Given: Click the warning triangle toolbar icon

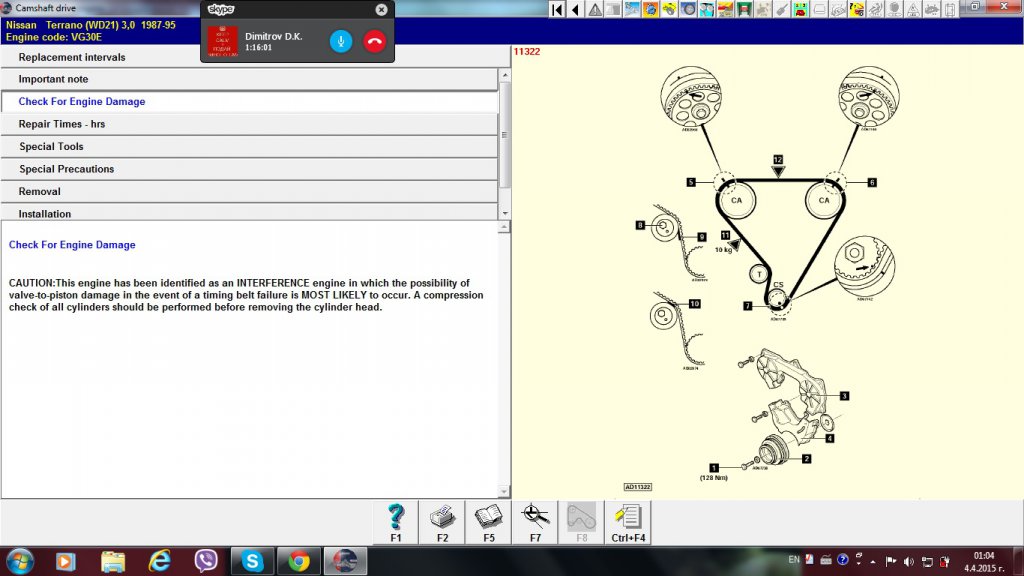Looking at the screenshot, I should point(595,9).
